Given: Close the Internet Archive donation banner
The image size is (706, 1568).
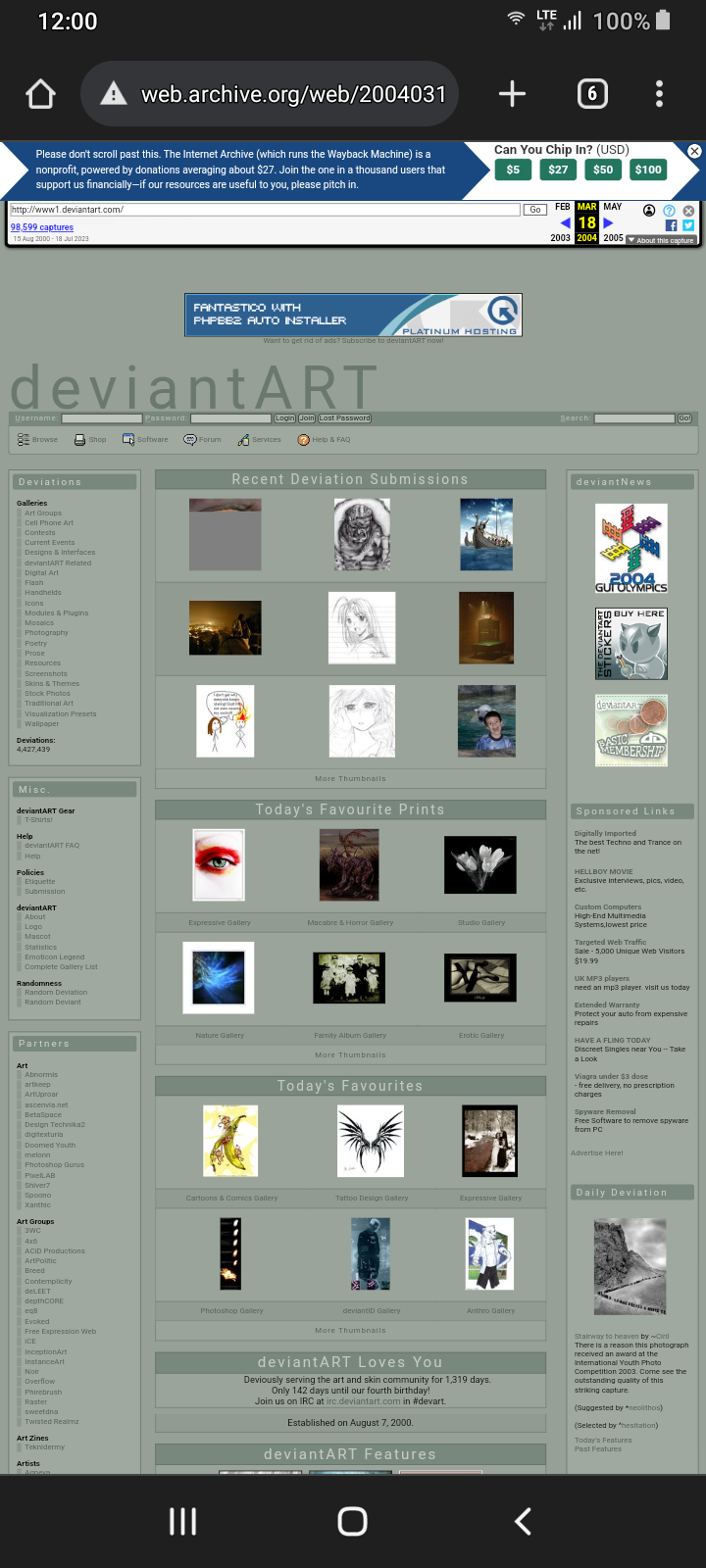Looking at the screenshot, I should pos(694,151).
